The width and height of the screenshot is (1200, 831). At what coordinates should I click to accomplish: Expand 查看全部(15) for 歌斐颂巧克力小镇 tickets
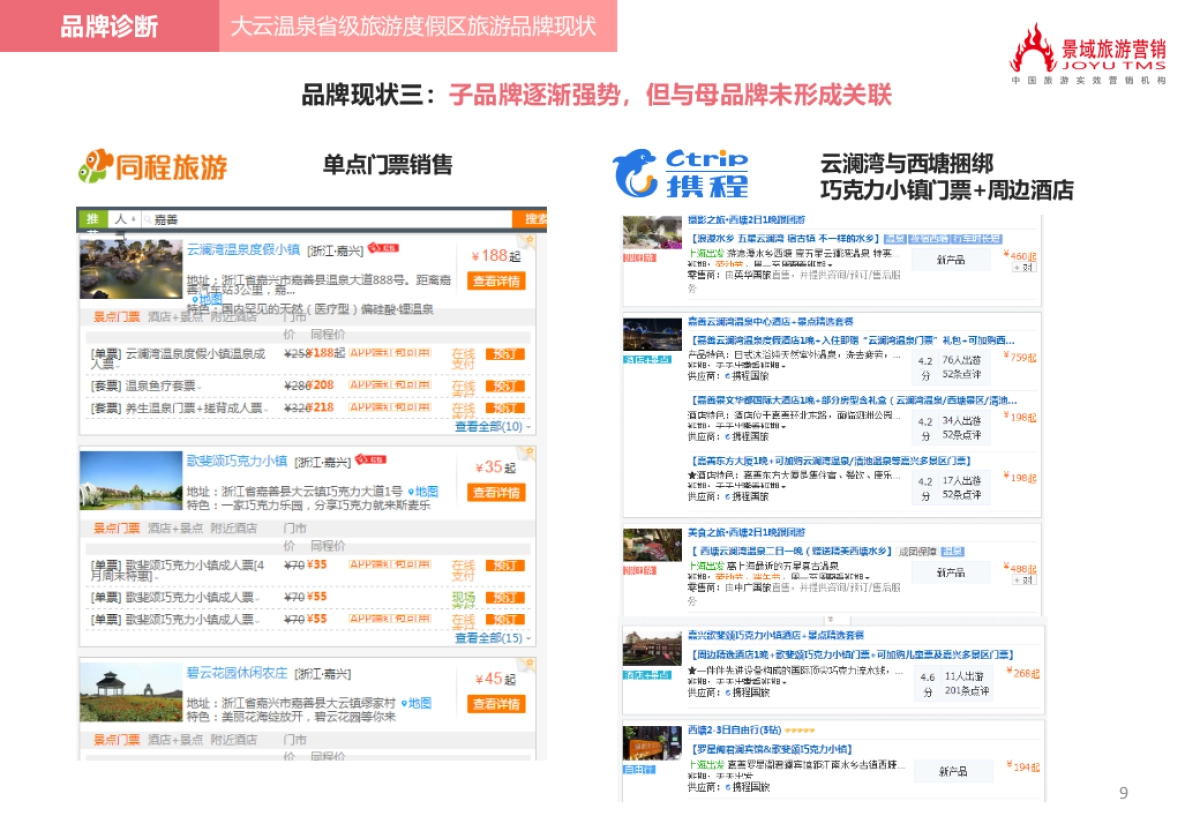coord(490,639)
